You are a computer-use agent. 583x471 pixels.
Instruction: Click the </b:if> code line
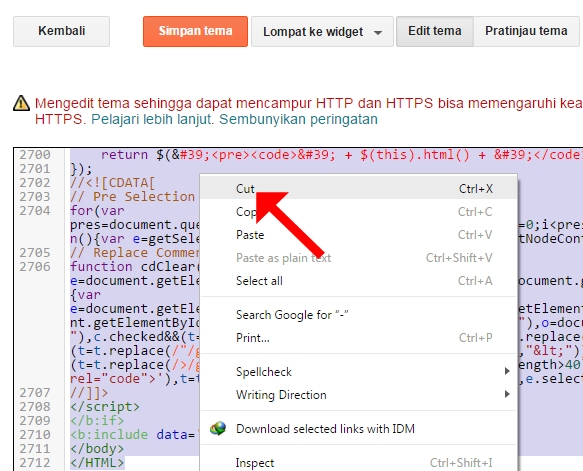(97, 421)
